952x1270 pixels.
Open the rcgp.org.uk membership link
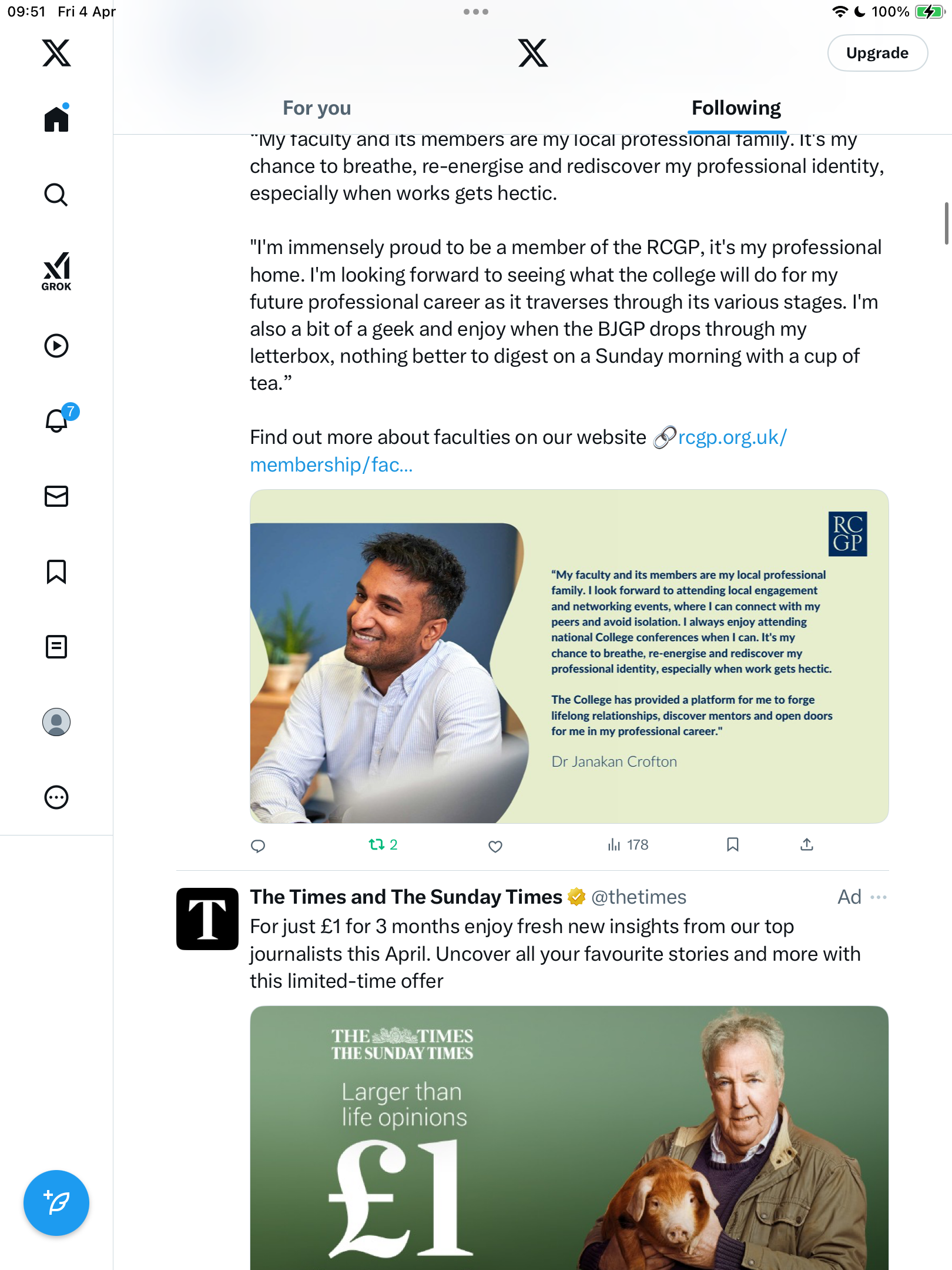click(x=518, y=451)
